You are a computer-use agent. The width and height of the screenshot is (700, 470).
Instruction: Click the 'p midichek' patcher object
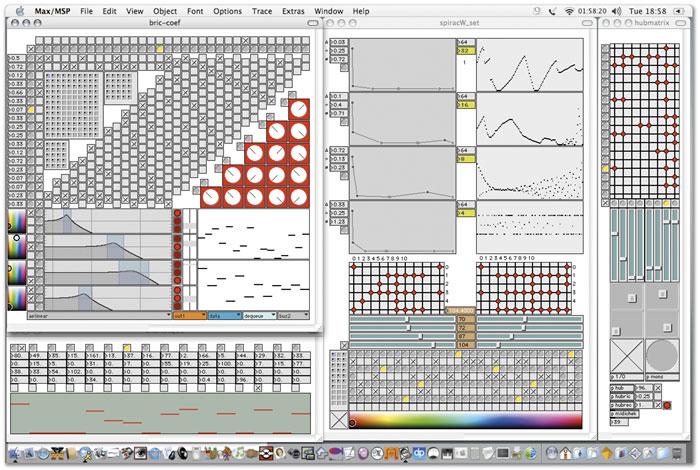tap(625, 414)
